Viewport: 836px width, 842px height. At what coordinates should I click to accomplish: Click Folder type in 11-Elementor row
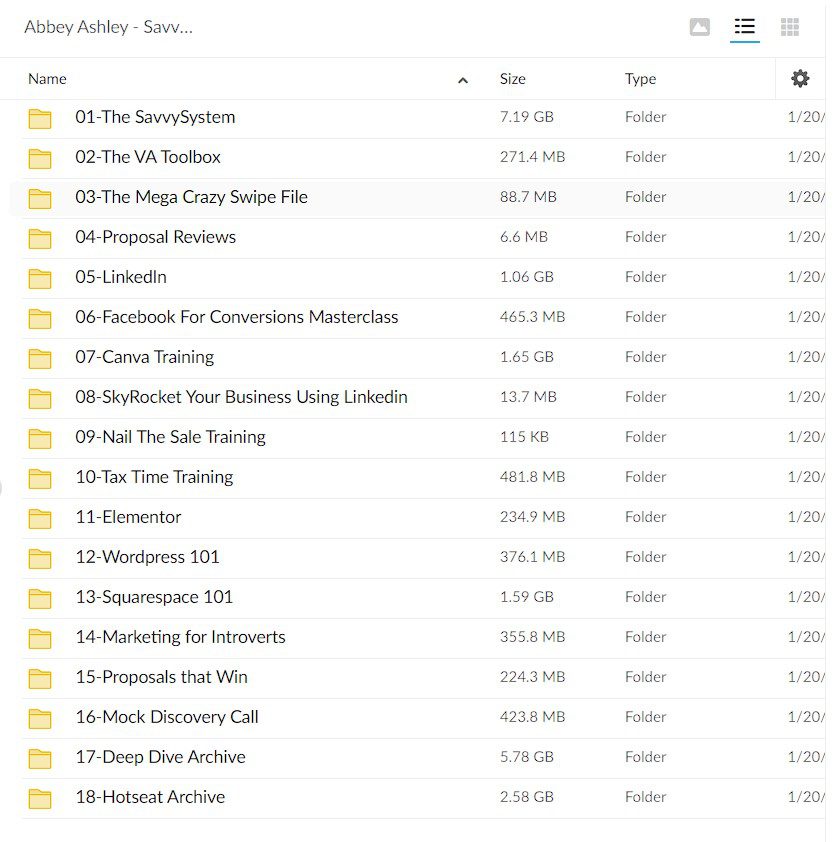645,517
